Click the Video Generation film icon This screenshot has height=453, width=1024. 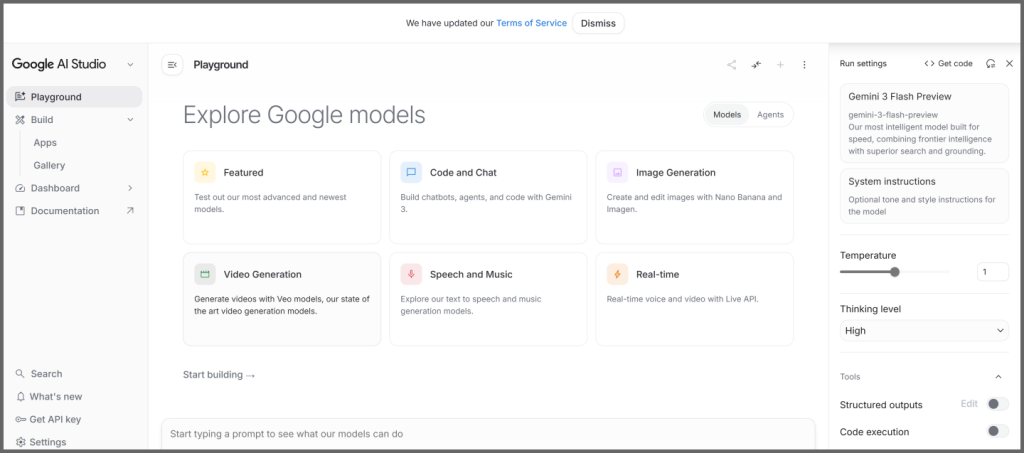click(x=204, y=274)
